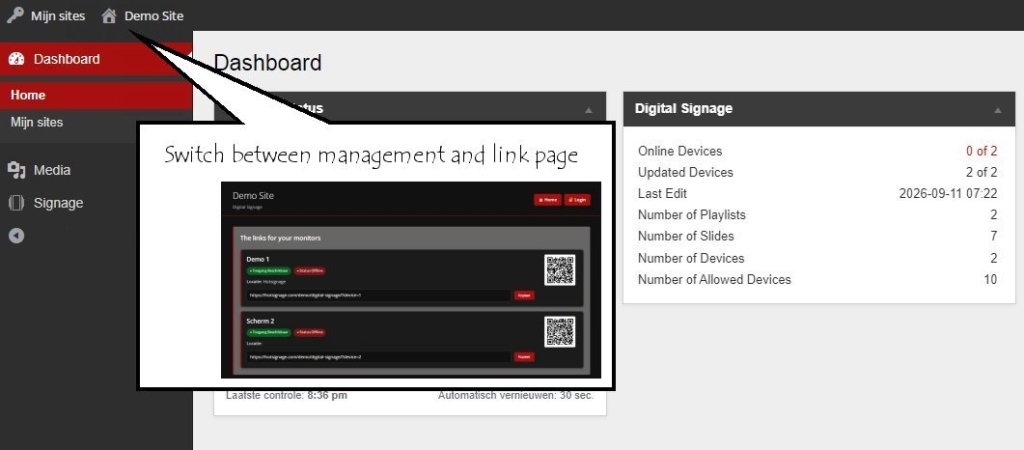Open the Signage menu label

point(59,203)
